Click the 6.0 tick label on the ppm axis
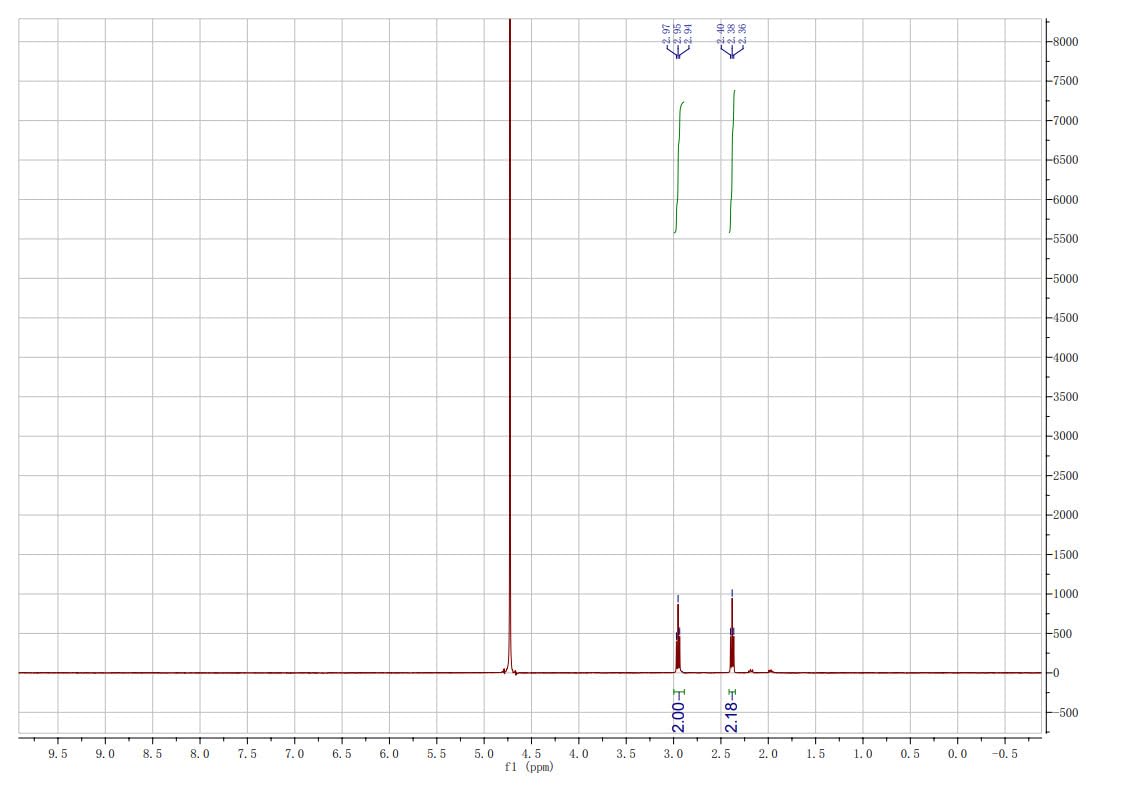This screenshot has height=793, width=1123. pos(390,754)
